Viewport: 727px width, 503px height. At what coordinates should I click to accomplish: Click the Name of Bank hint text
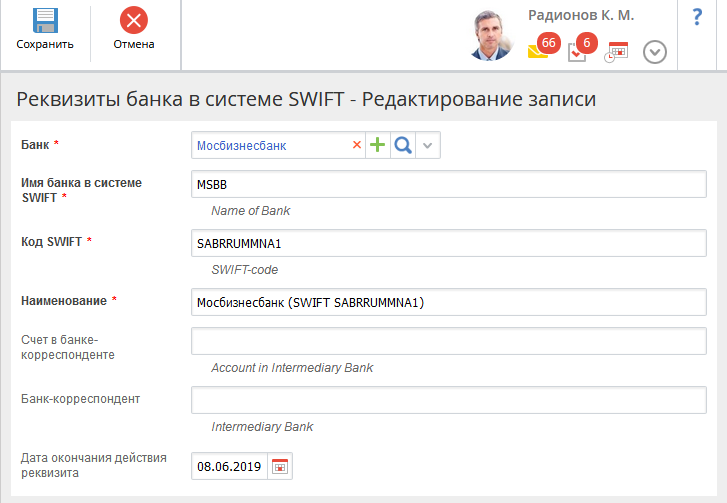[x=250, y=211]
